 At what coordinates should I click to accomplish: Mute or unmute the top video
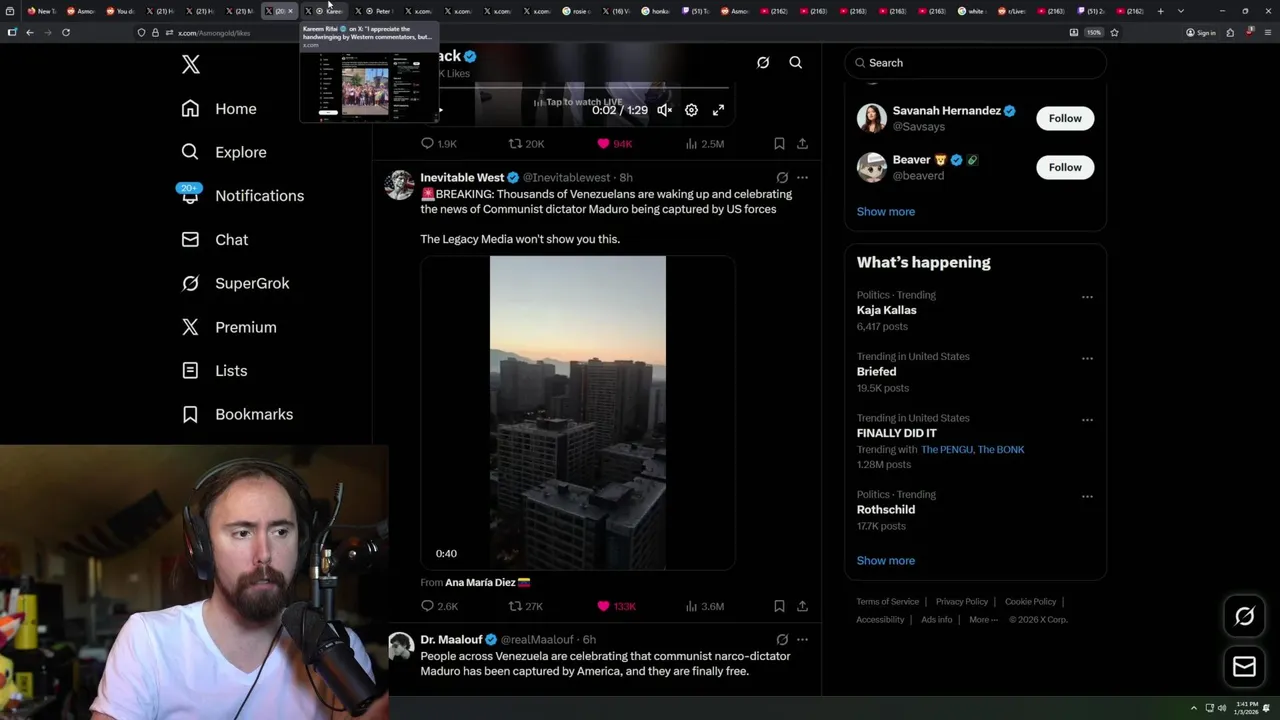[x=664, y=110]
